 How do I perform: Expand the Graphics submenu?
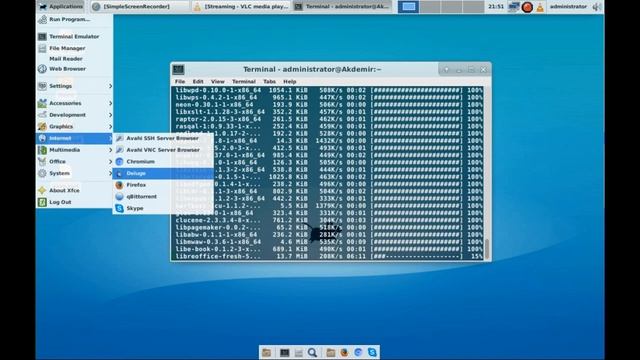74,127
